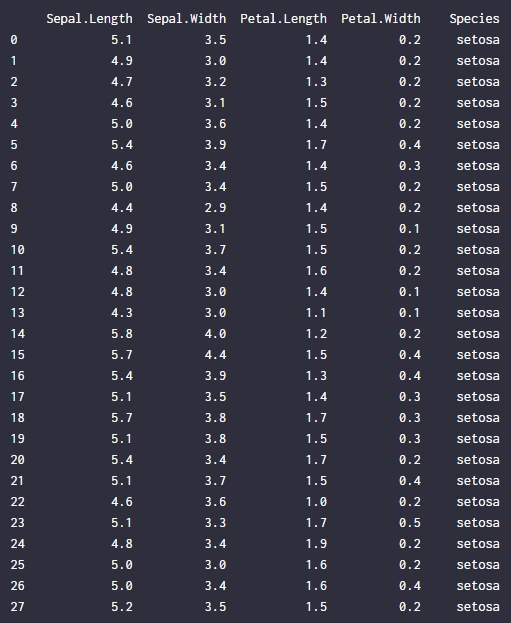Click Petal.Width value 0.1 in row 9
The image size is (511, 623).
(410, 229)
